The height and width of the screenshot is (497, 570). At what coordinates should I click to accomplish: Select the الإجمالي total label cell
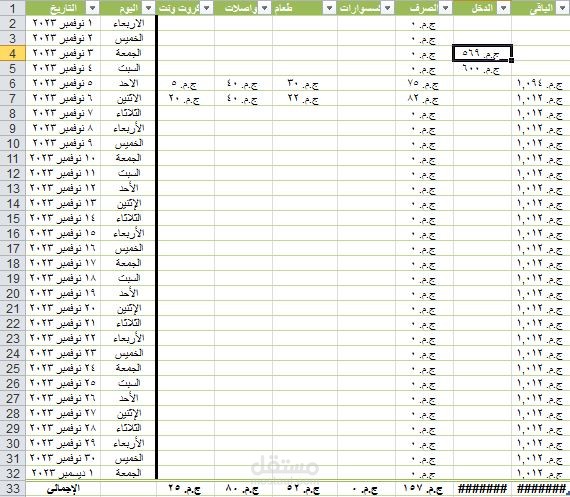(63, 489)
